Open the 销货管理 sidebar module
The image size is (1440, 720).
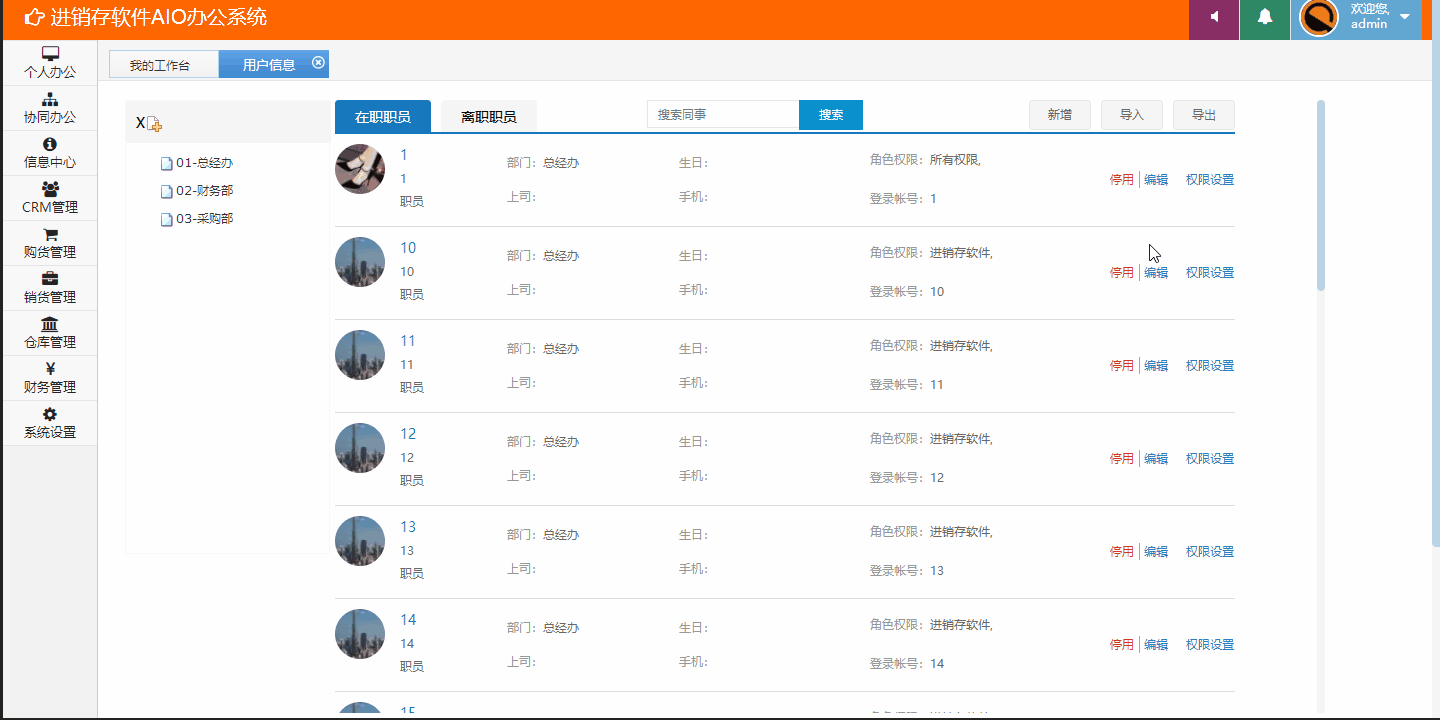click(50, 288)
